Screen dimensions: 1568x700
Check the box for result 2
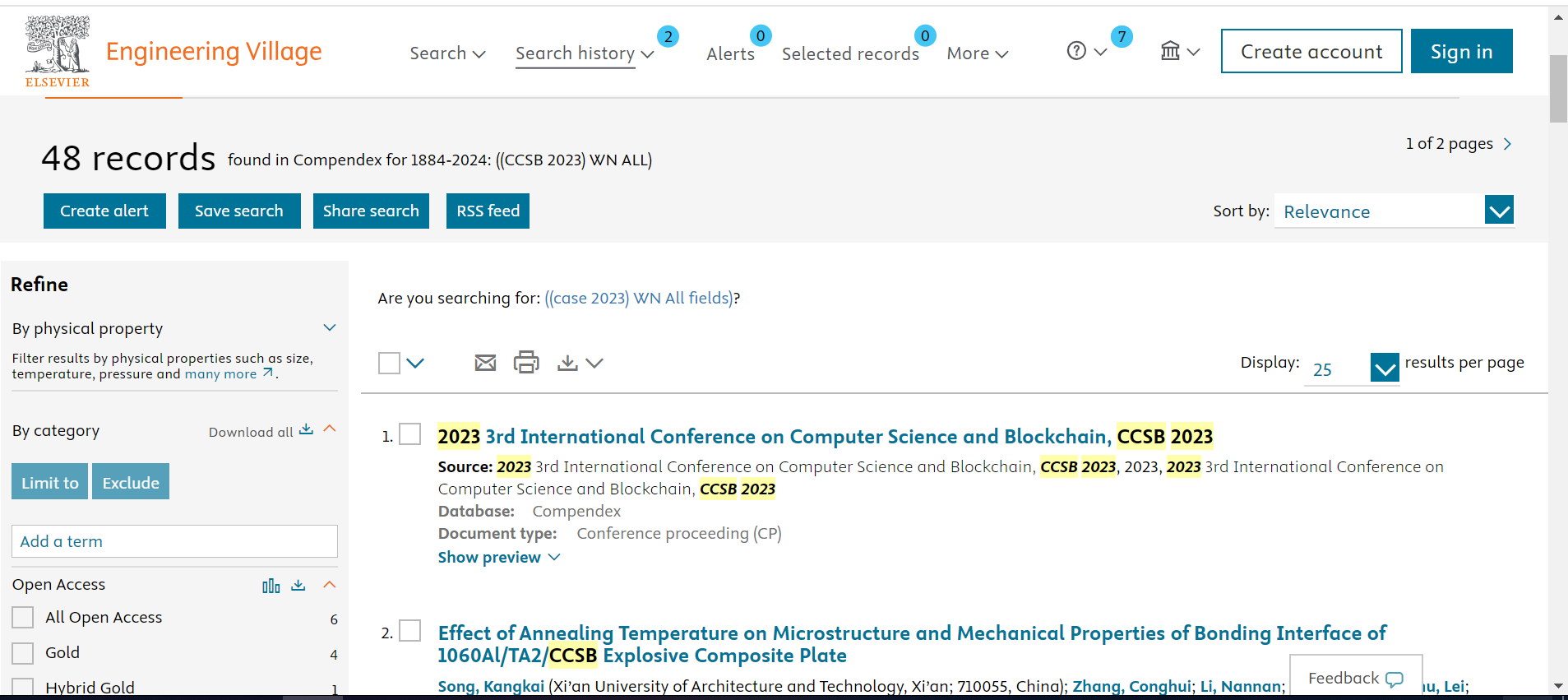[x=409, y=631]
